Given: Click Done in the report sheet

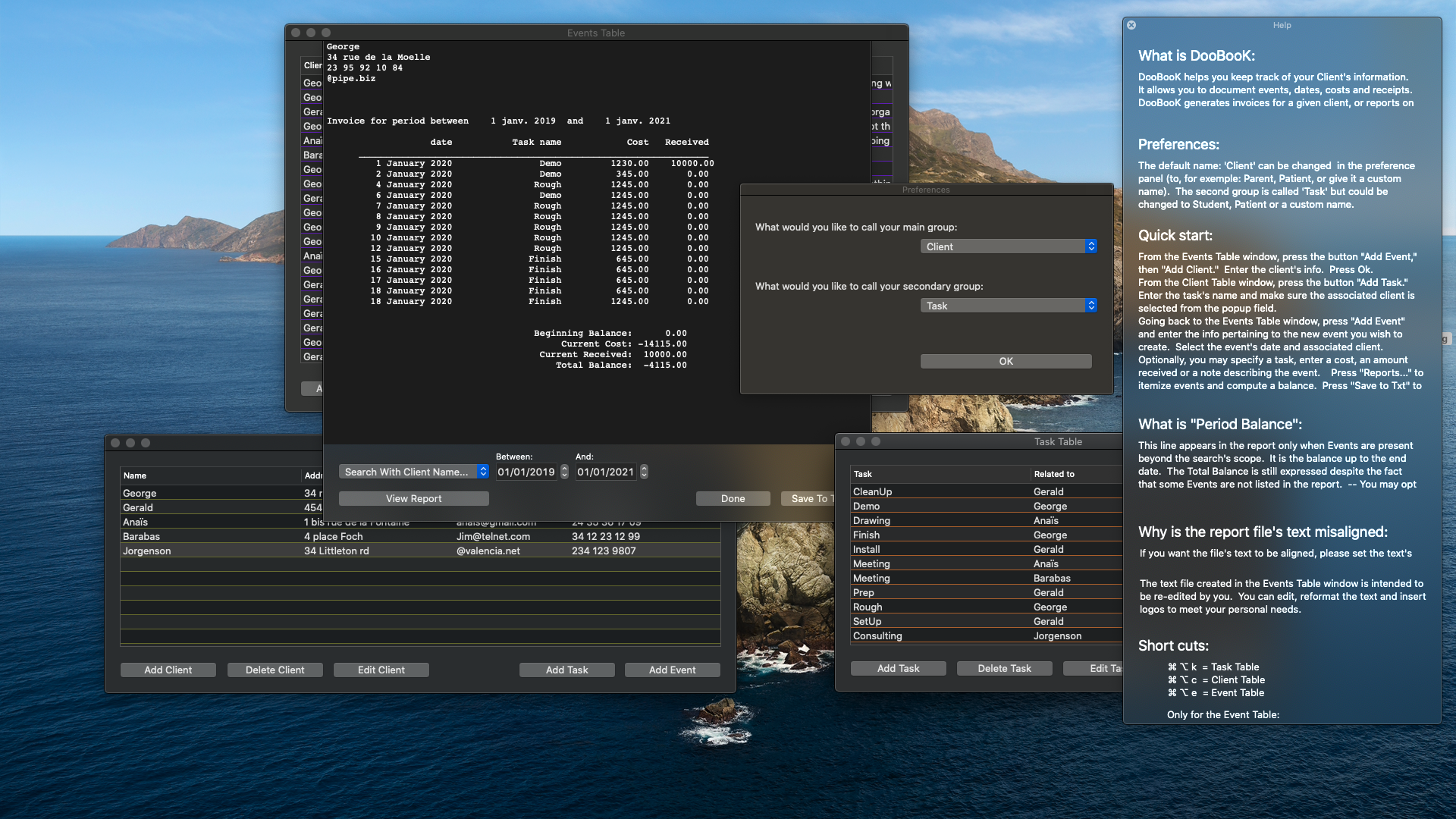Looking at the screenshot, I should click(733, 498).
